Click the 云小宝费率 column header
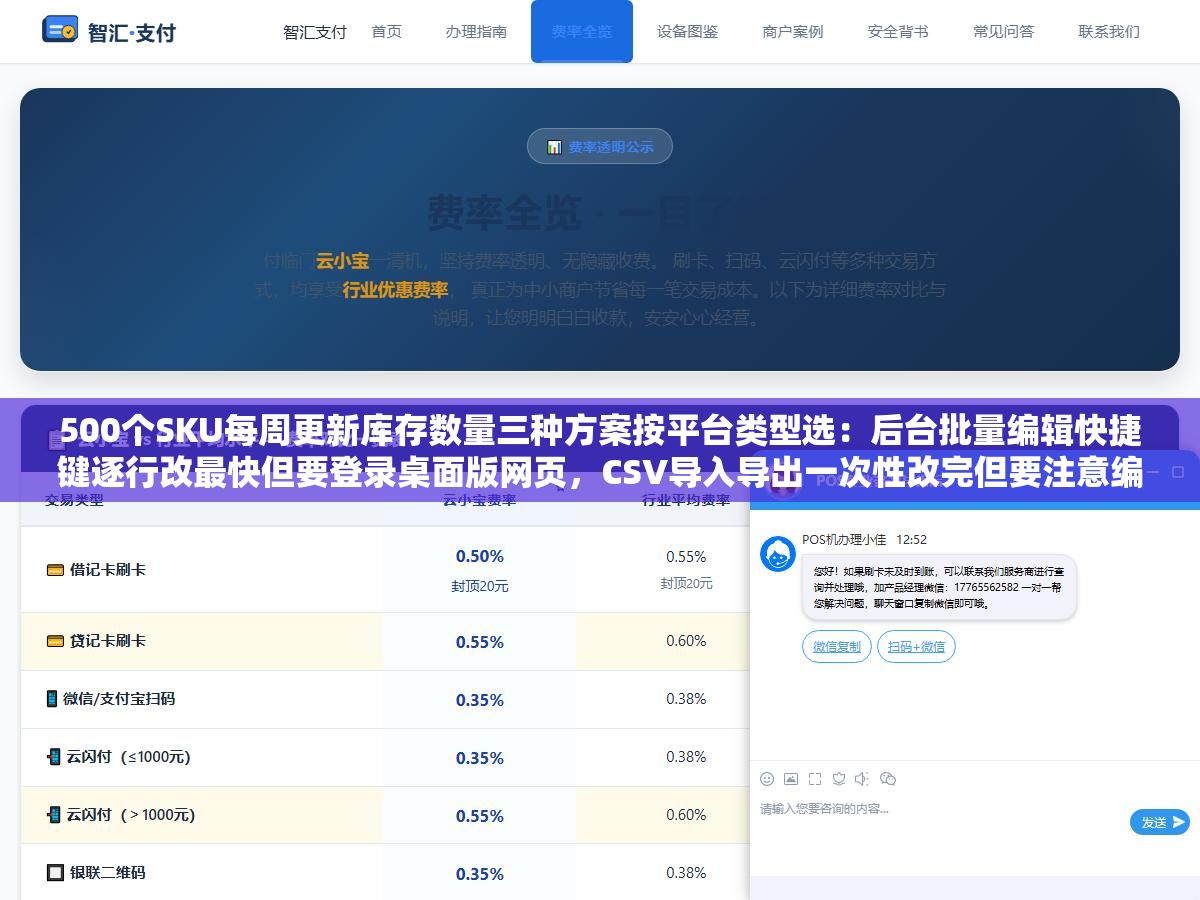Image resolution: width=1200 pixels, height=900 pixels. pos(480,500)
